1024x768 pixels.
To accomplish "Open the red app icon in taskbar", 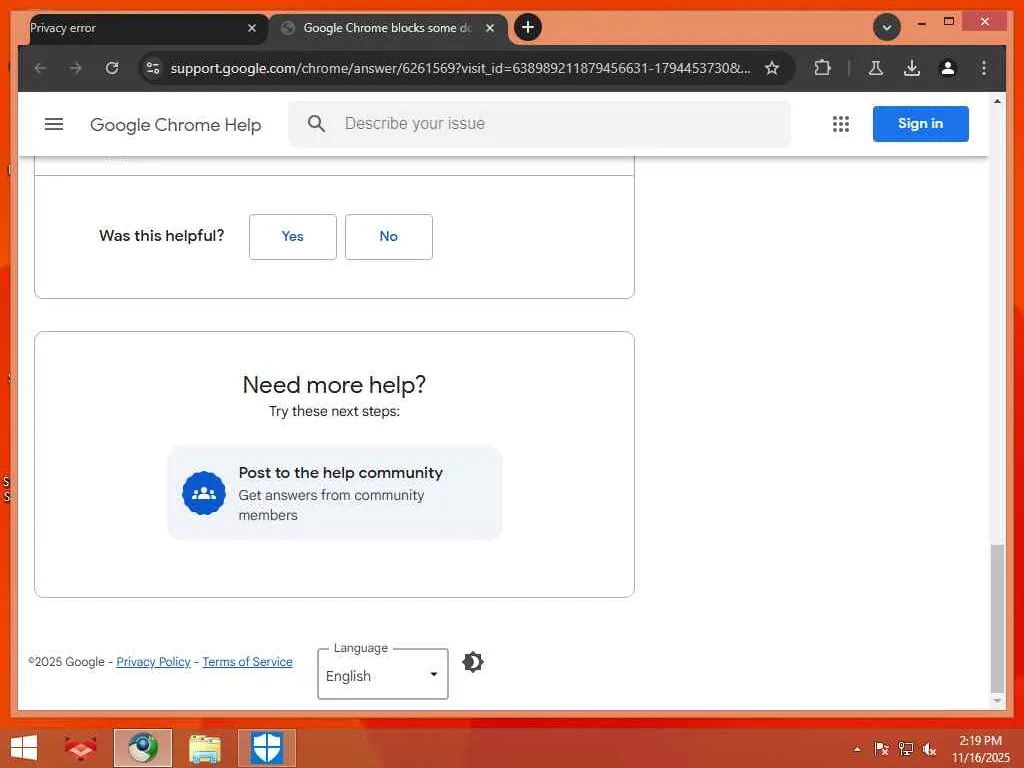I will 80,748.
